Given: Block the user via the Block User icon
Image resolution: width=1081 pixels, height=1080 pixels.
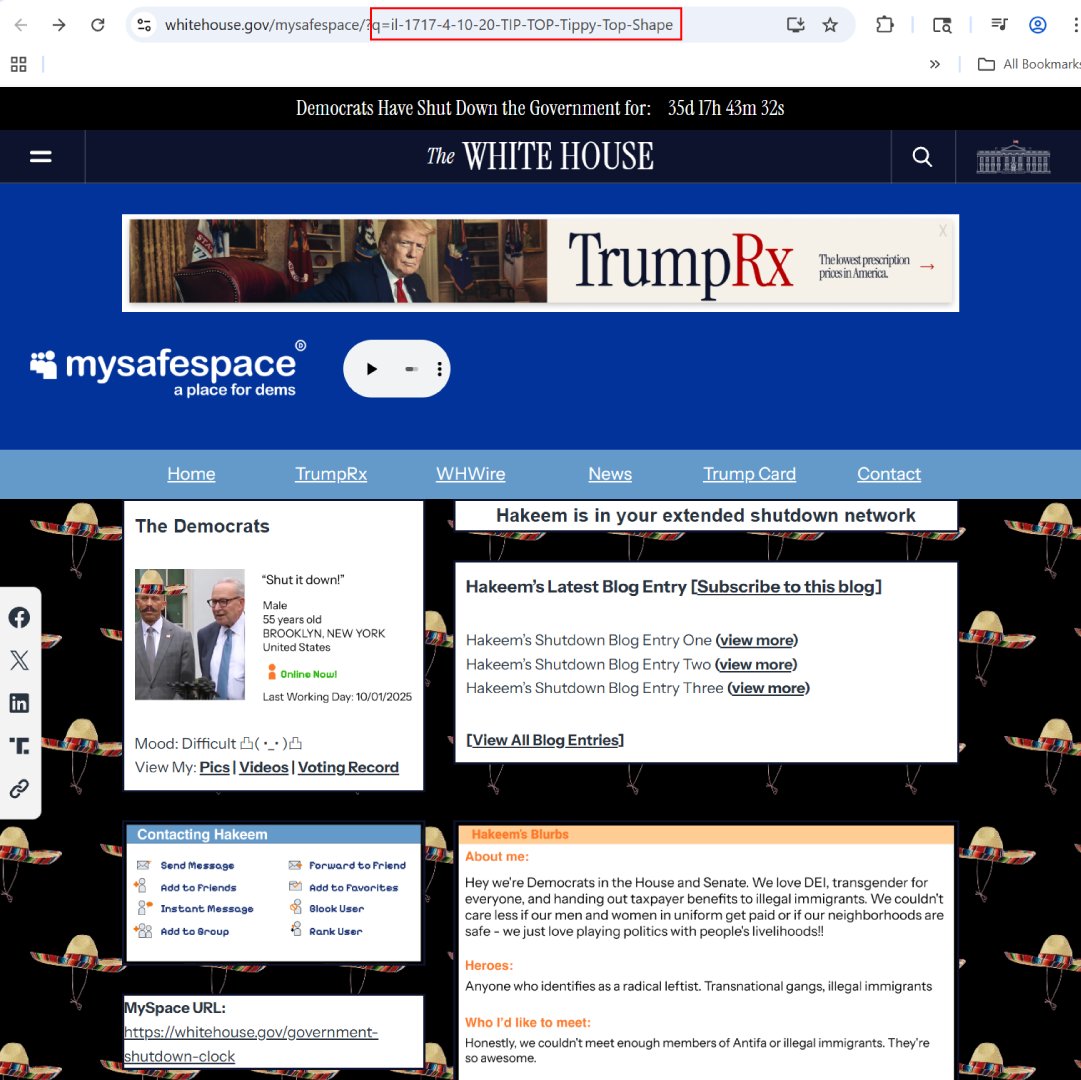Looking at the screenshot, I should (297, 908).
